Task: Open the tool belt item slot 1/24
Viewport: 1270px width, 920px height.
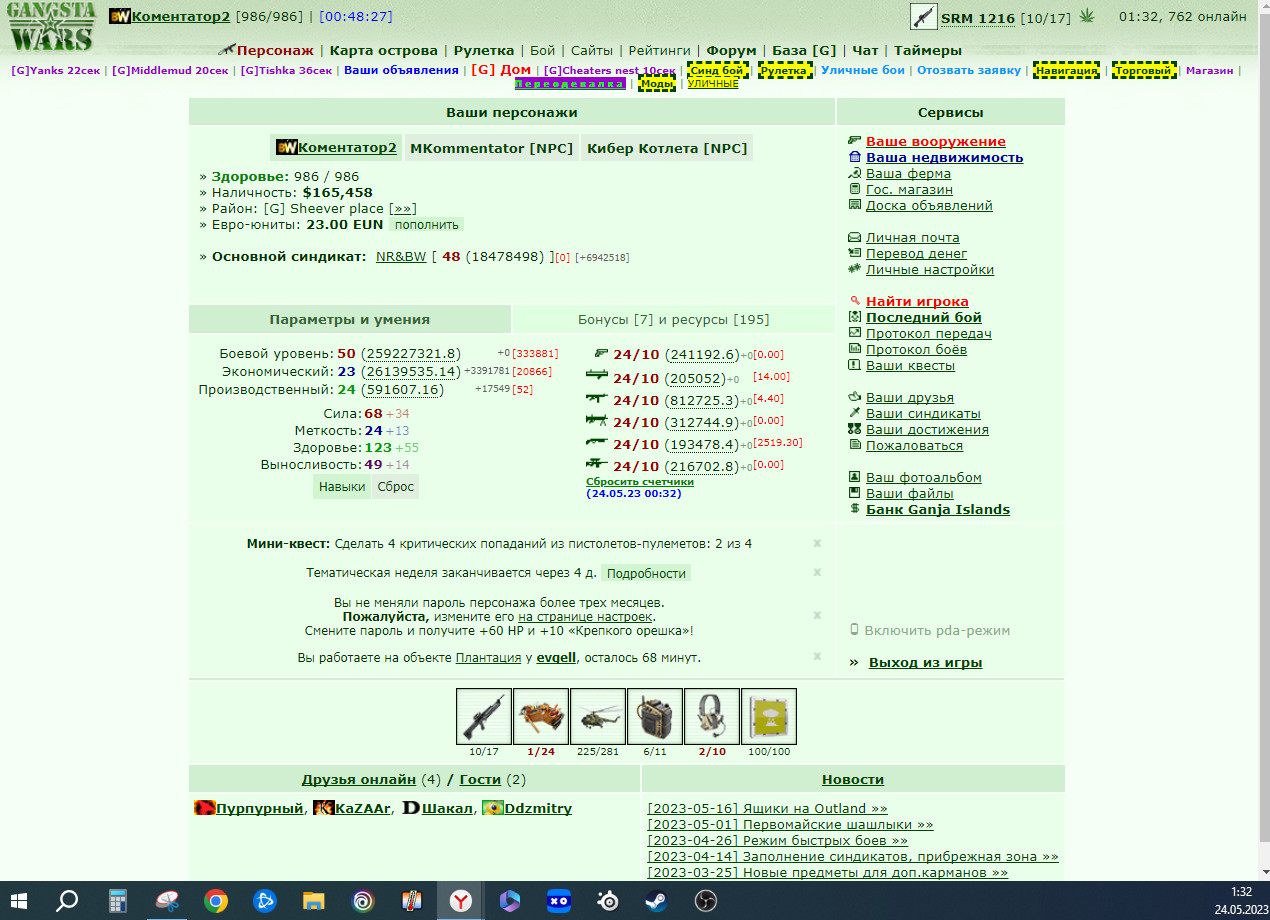Action: tap(541, 716)
